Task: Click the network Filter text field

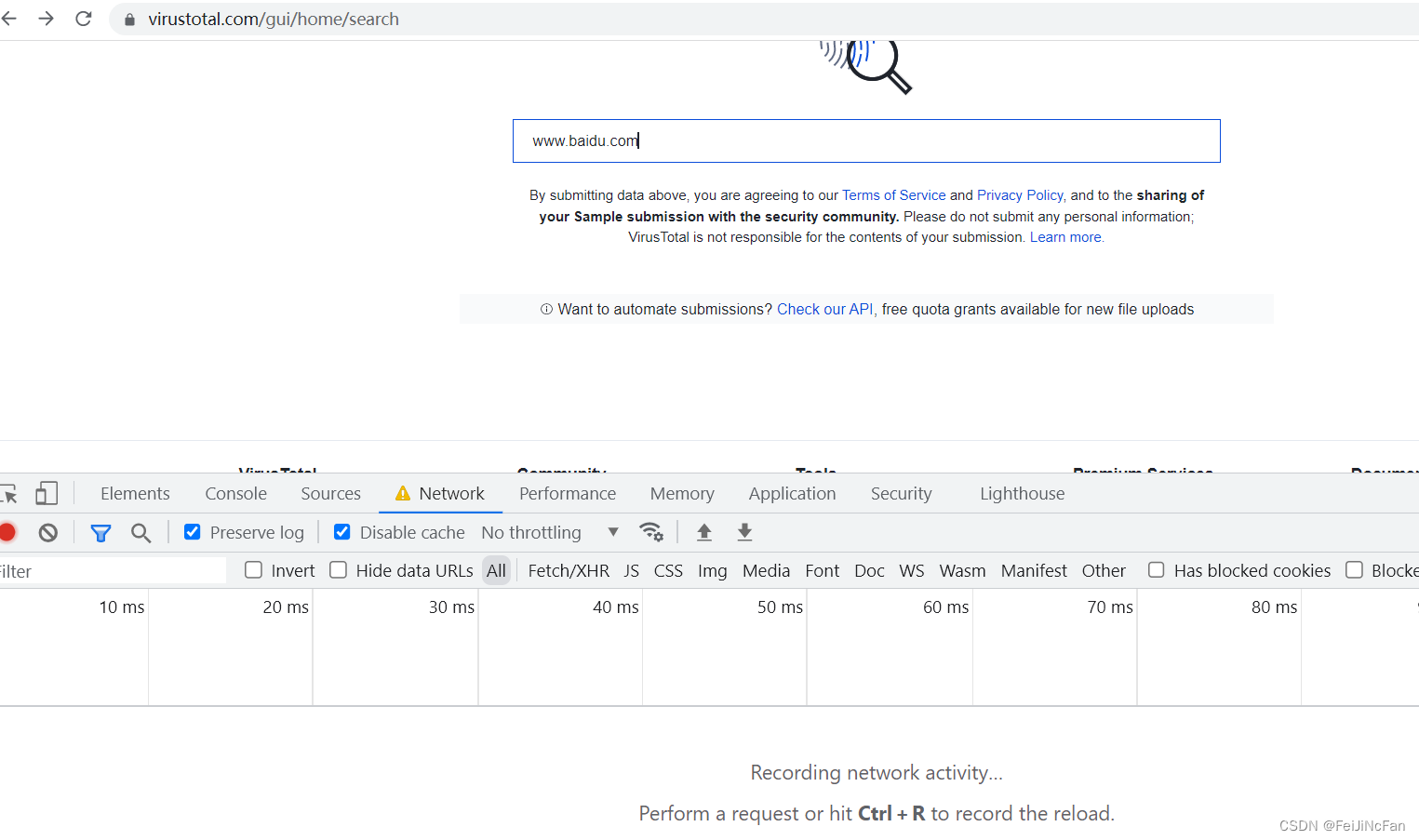Action: click(113, 570)
